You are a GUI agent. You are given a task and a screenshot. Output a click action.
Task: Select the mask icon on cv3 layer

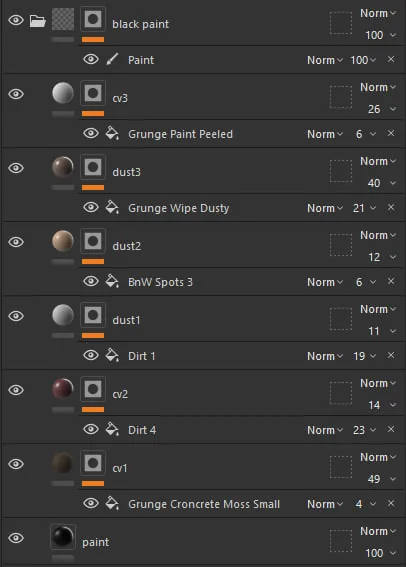tap(93, 93)
